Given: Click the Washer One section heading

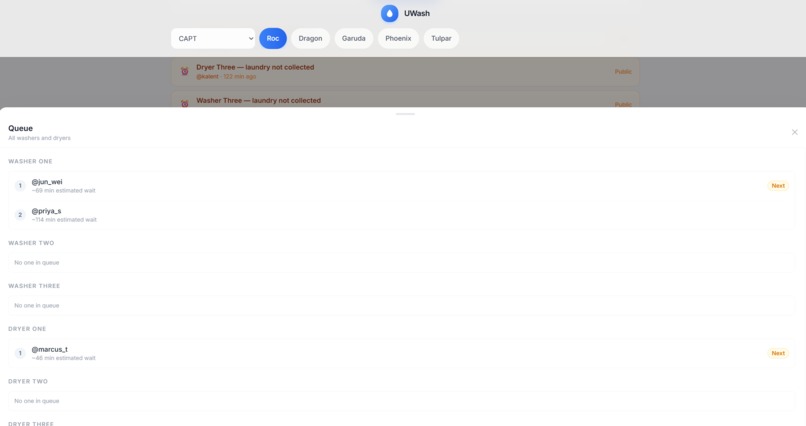Looking at the screenshot, I should click(30, 161).
